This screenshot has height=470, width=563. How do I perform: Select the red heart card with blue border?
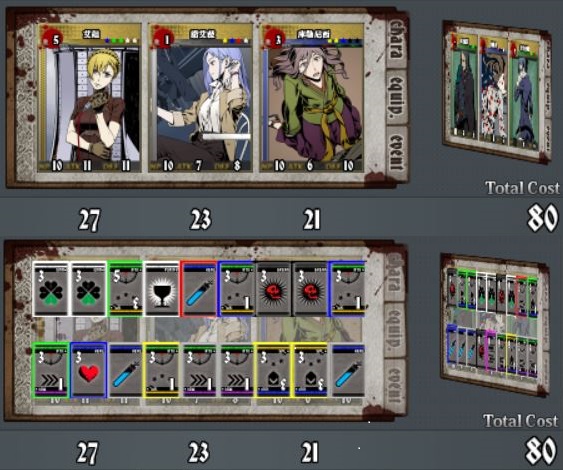[x=89, y=370]
